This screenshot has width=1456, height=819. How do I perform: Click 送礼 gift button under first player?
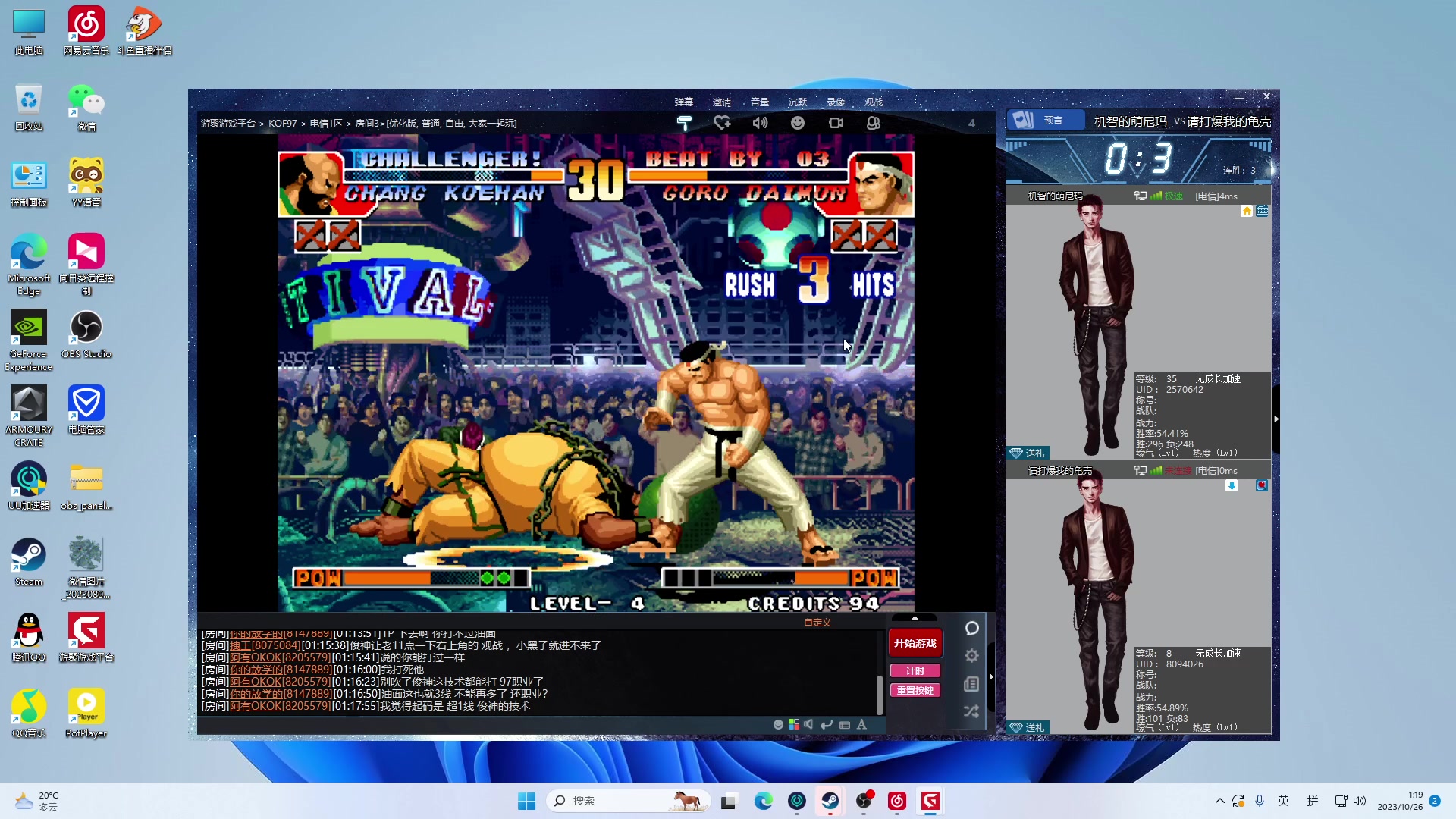(x=1028, y=453)
